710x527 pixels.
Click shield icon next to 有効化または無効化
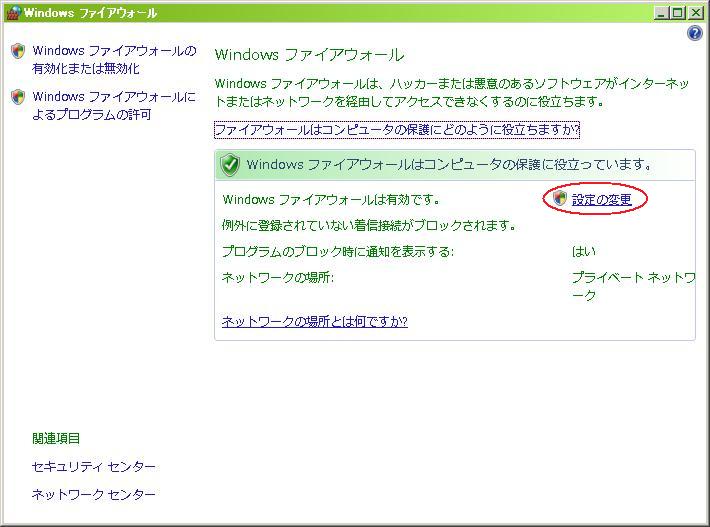pyautogui.click(x=18, y=51)
